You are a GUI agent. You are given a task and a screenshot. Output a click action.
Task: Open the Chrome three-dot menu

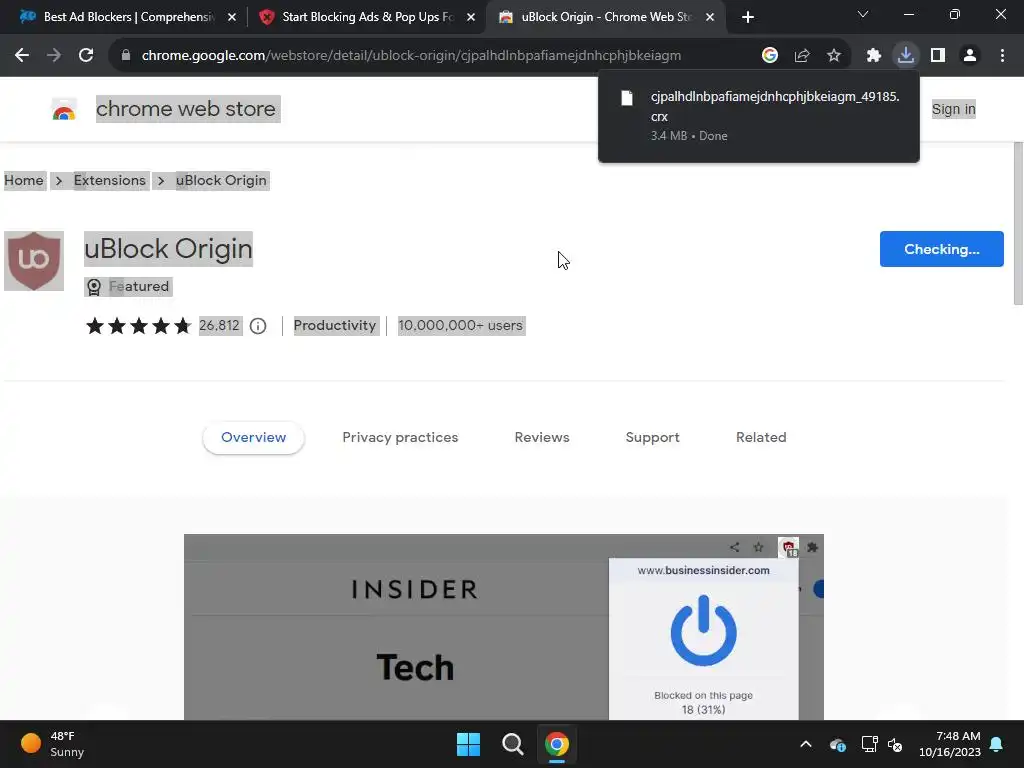coord(1002,56)
